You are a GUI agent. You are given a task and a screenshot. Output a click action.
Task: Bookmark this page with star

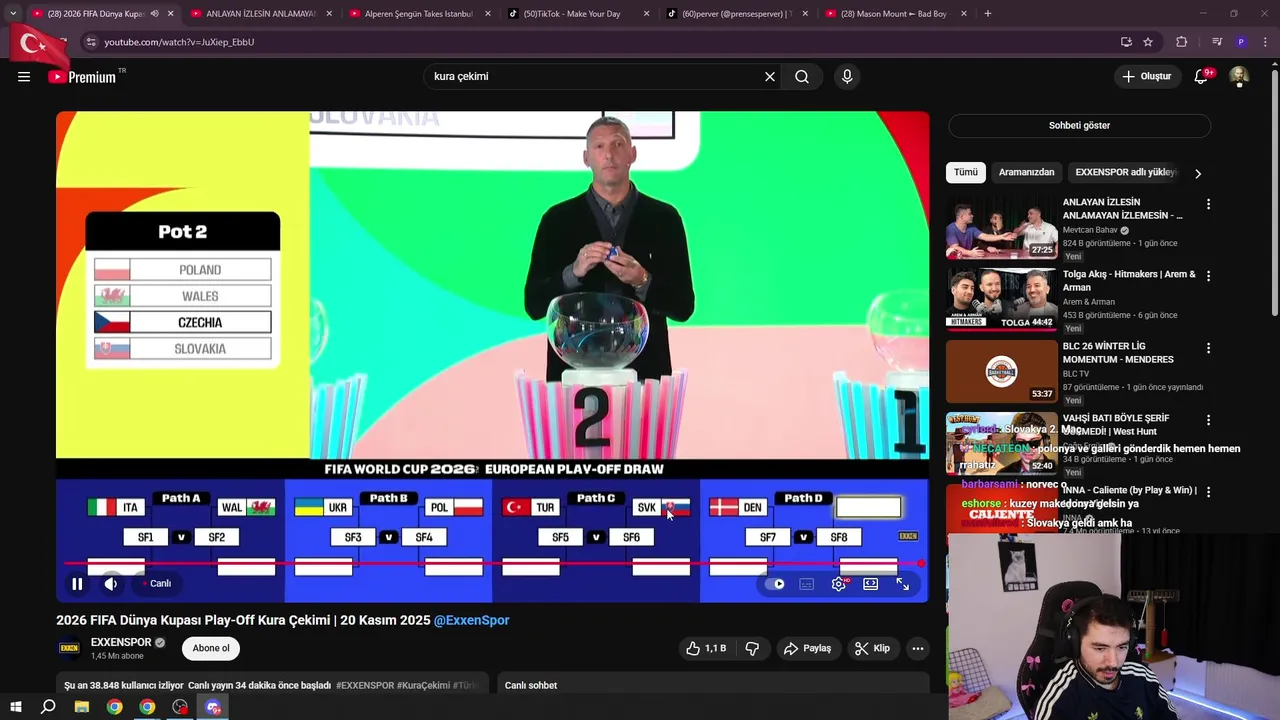(1148, 42)
